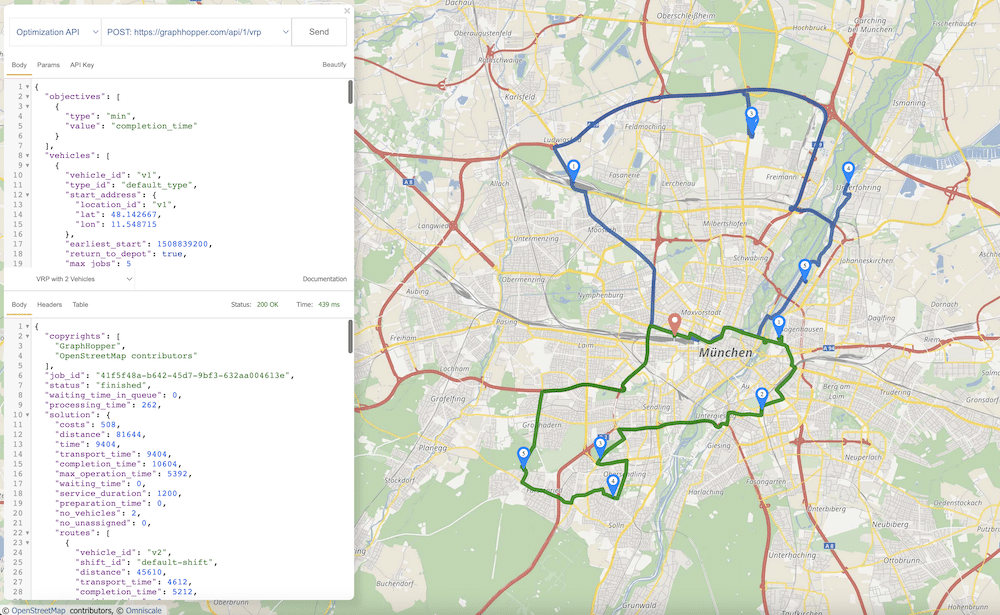Click the "OpenStreetMap contributors" copyright string
This screenshot has height=615, width=1000.
coord(126,356)
